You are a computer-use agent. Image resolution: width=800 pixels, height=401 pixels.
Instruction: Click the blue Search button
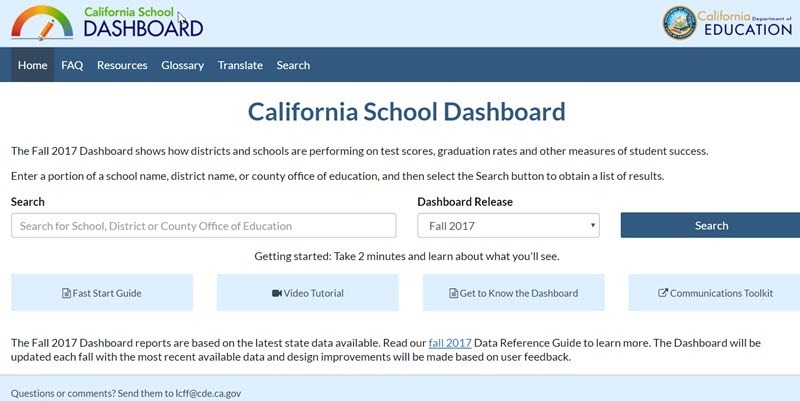coord(710,225)
